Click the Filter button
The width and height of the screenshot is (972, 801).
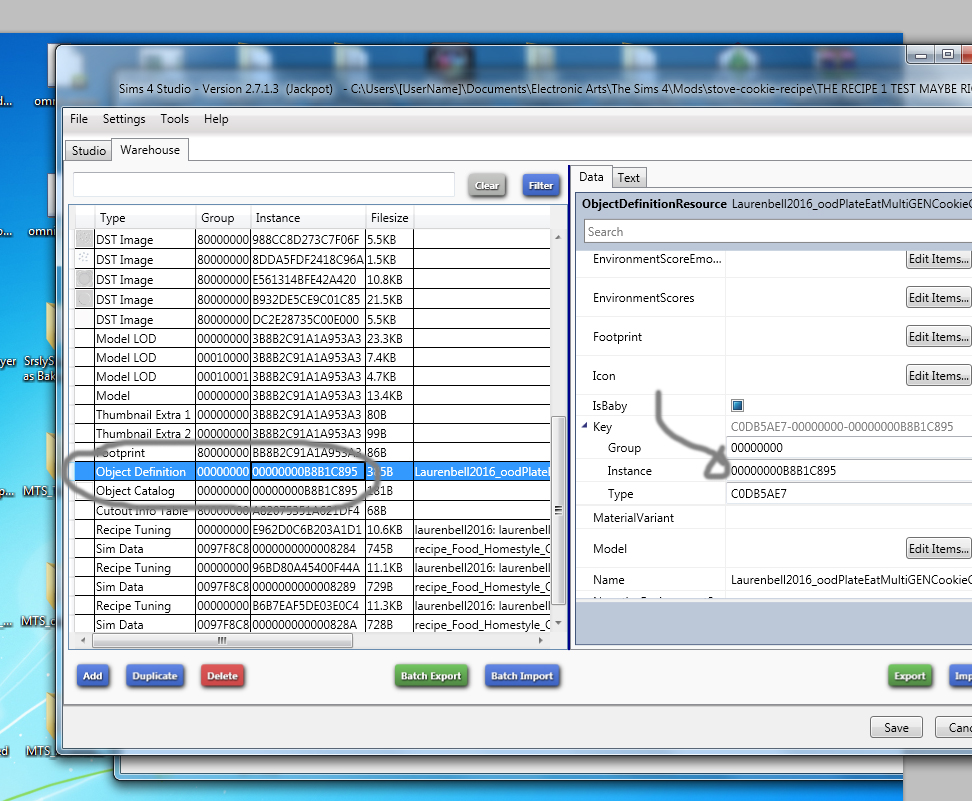pos(541,185)
